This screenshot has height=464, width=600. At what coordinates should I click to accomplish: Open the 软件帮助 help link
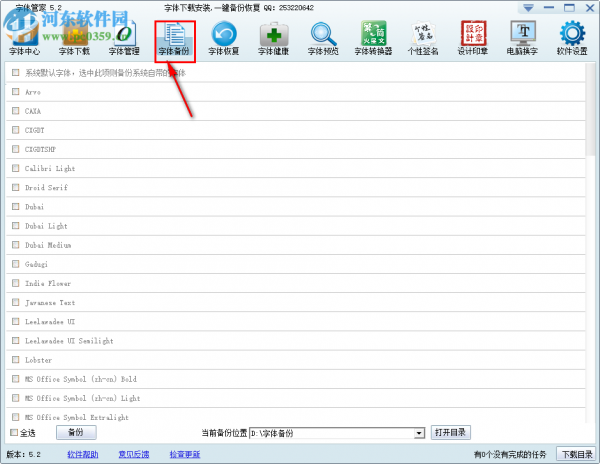(x=83, y=454)
